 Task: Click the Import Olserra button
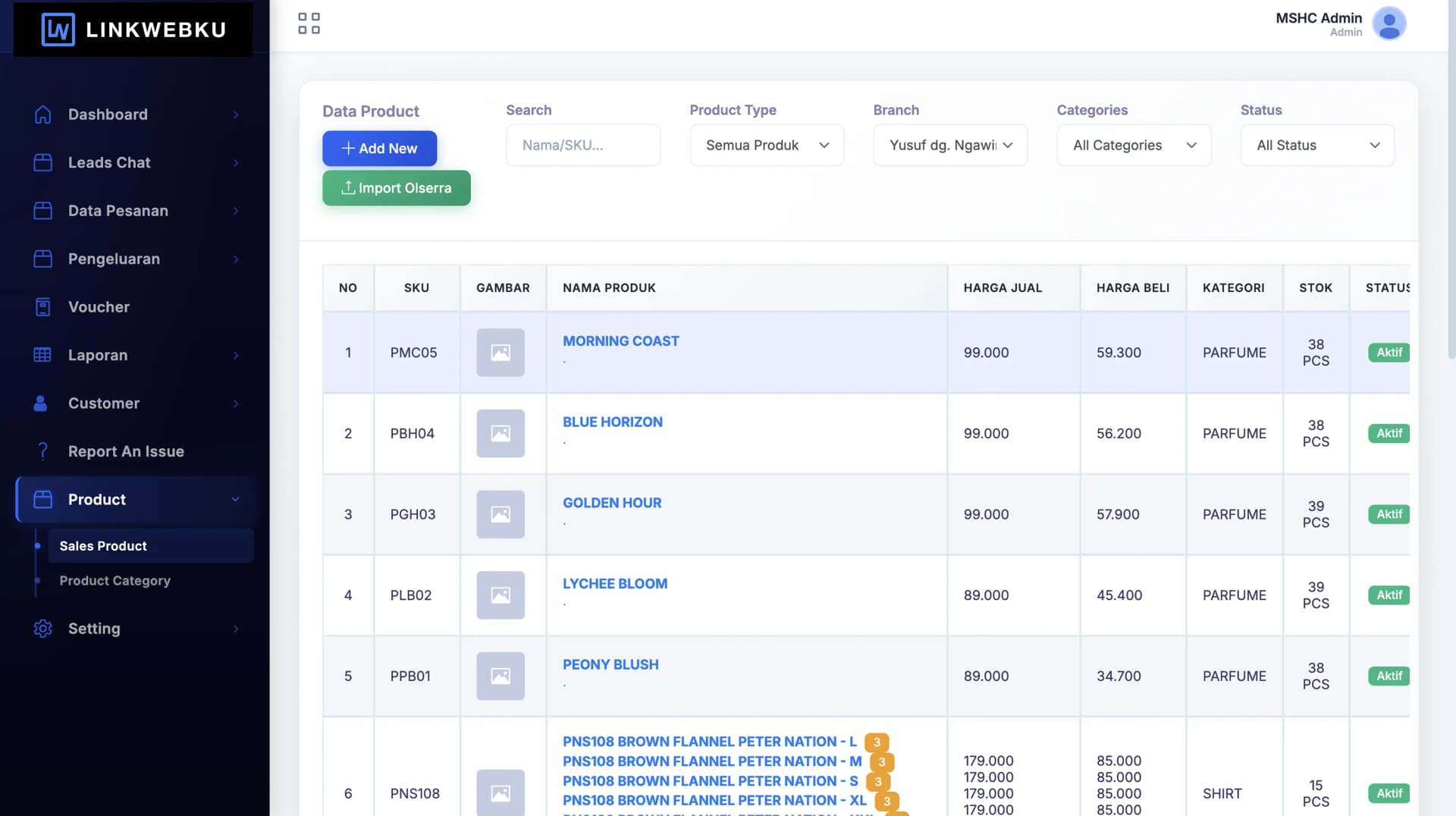tap(397, 188)
